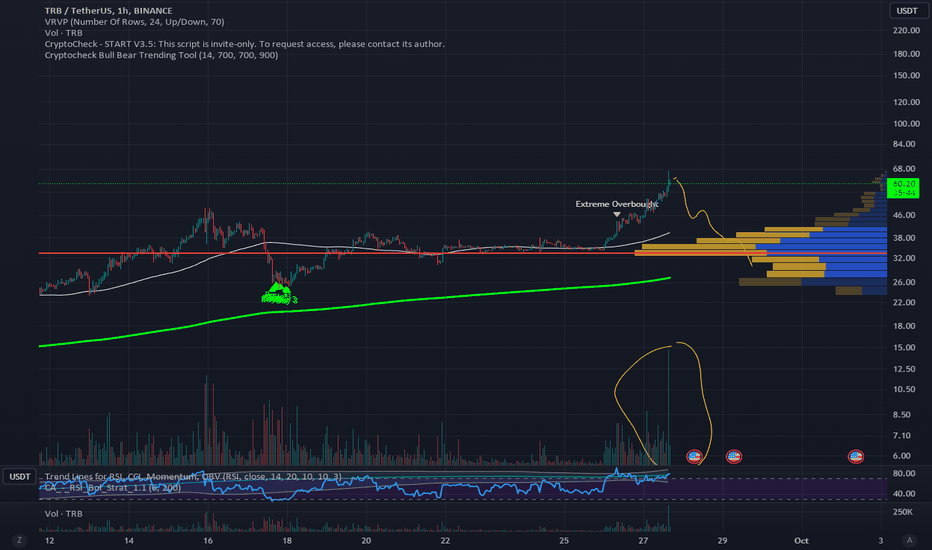Select the hand-drawn yellow ellipse around volume spike
932x550 pixels.
point(663,403)
